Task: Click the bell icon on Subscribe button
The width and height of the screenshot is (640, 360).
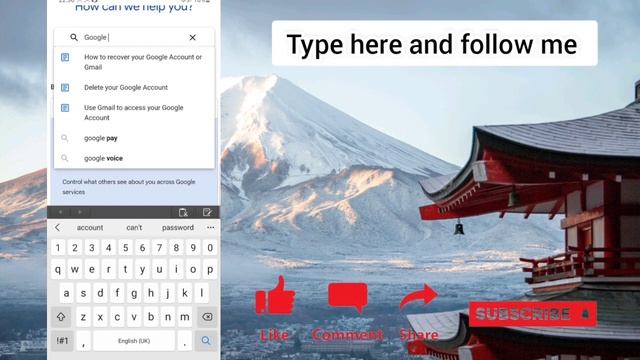Action: [585, 314]
